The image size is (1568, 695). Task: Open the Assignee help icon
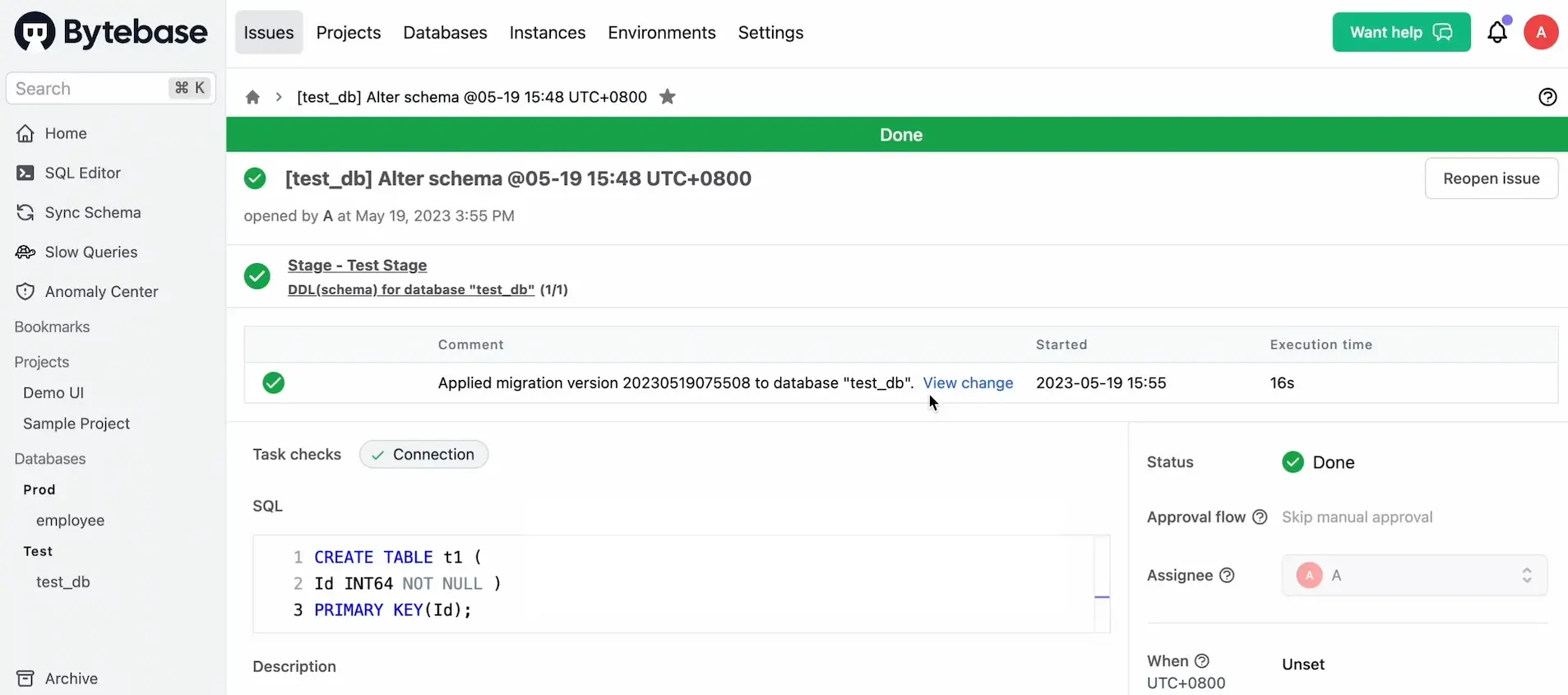pyautogui.click(x=1227, y=576)
